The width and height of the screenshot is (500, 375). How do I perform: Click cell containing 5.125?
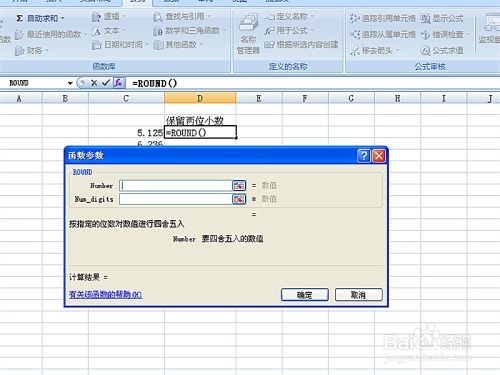coord(126,133)
